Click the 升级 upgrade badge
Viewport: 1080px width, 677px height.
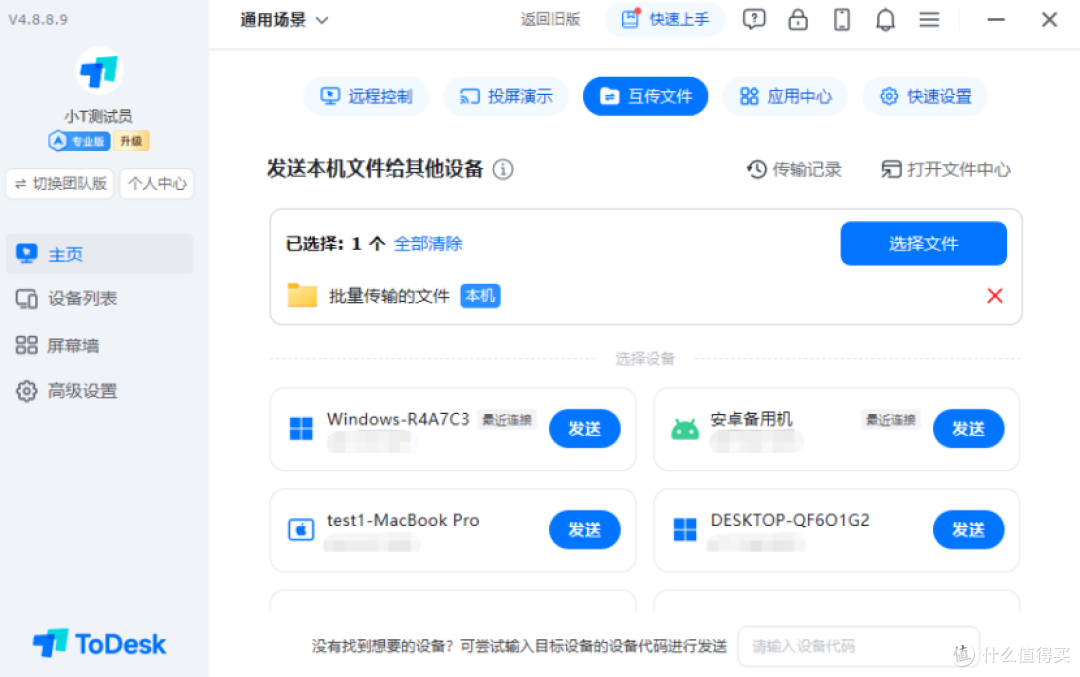[131, 141]
